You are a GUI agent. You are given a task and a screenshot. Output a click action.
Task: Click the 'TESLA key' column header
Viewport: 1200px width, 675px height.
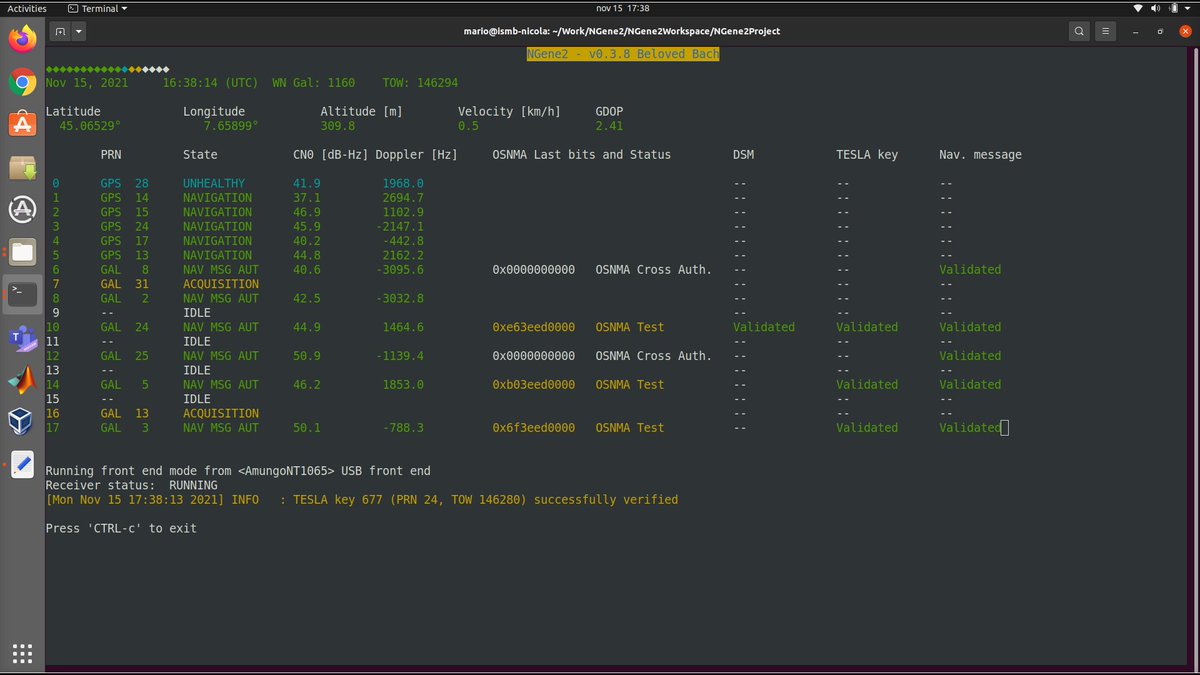click(867, 155)
